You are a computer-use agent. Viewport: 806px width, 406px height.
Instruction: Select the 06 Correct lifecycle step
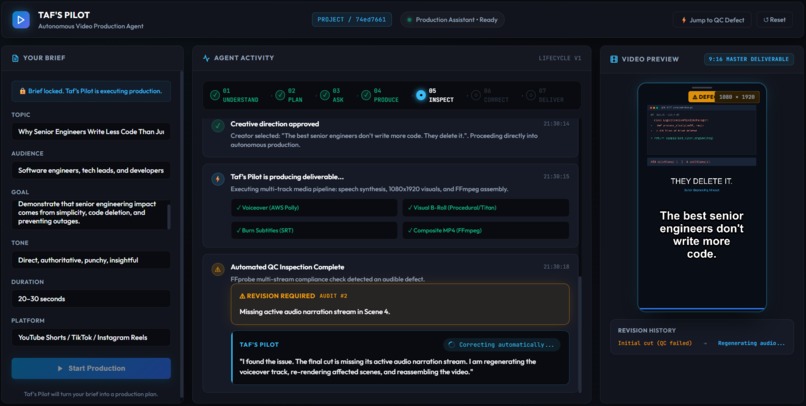pyautogui.click(x=490, y=95)
